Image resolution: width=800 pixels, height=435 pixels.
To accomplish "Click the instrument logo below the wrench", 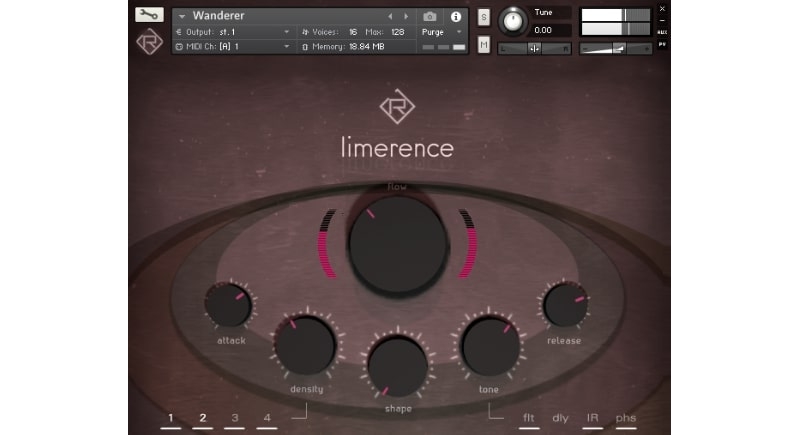I will click(149, 42).
